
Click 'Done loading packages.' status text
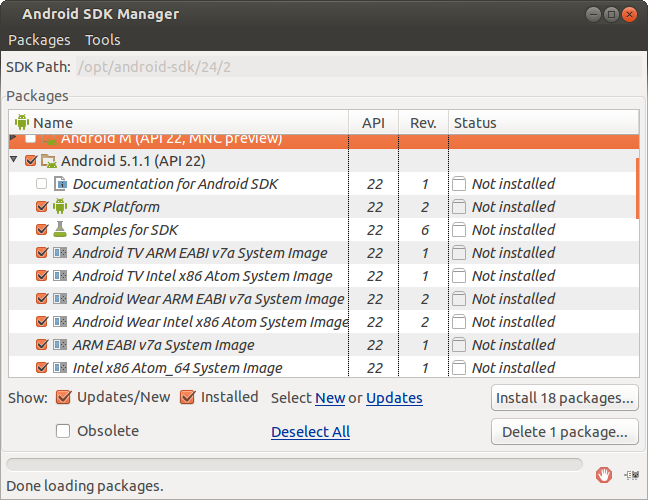(85, 486)
